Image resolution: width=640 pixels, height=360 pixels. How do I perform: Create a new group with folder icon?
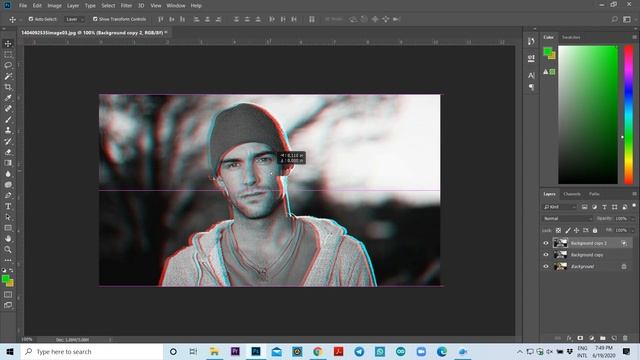click(602, 338)
